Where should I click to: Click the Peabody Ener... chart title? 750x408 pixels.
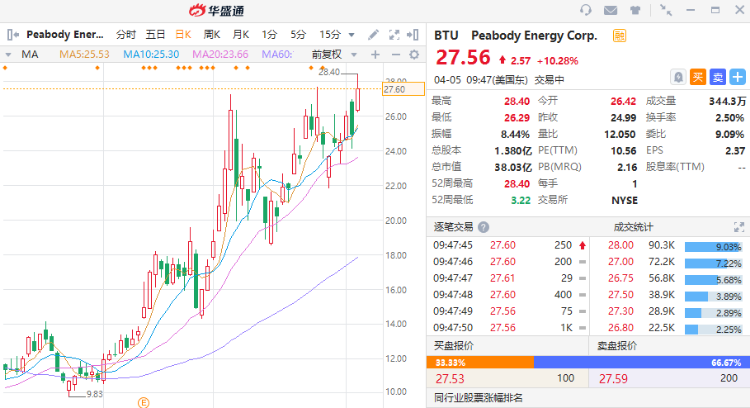tap(65, 34)
